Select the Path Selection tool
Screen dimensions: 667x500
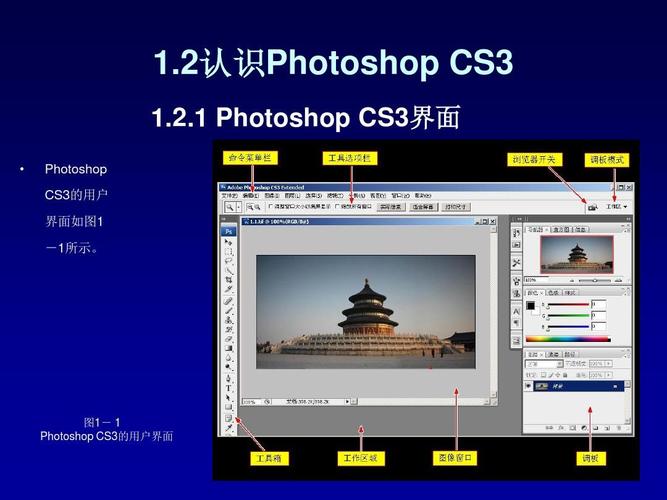(x=228, y=398)
